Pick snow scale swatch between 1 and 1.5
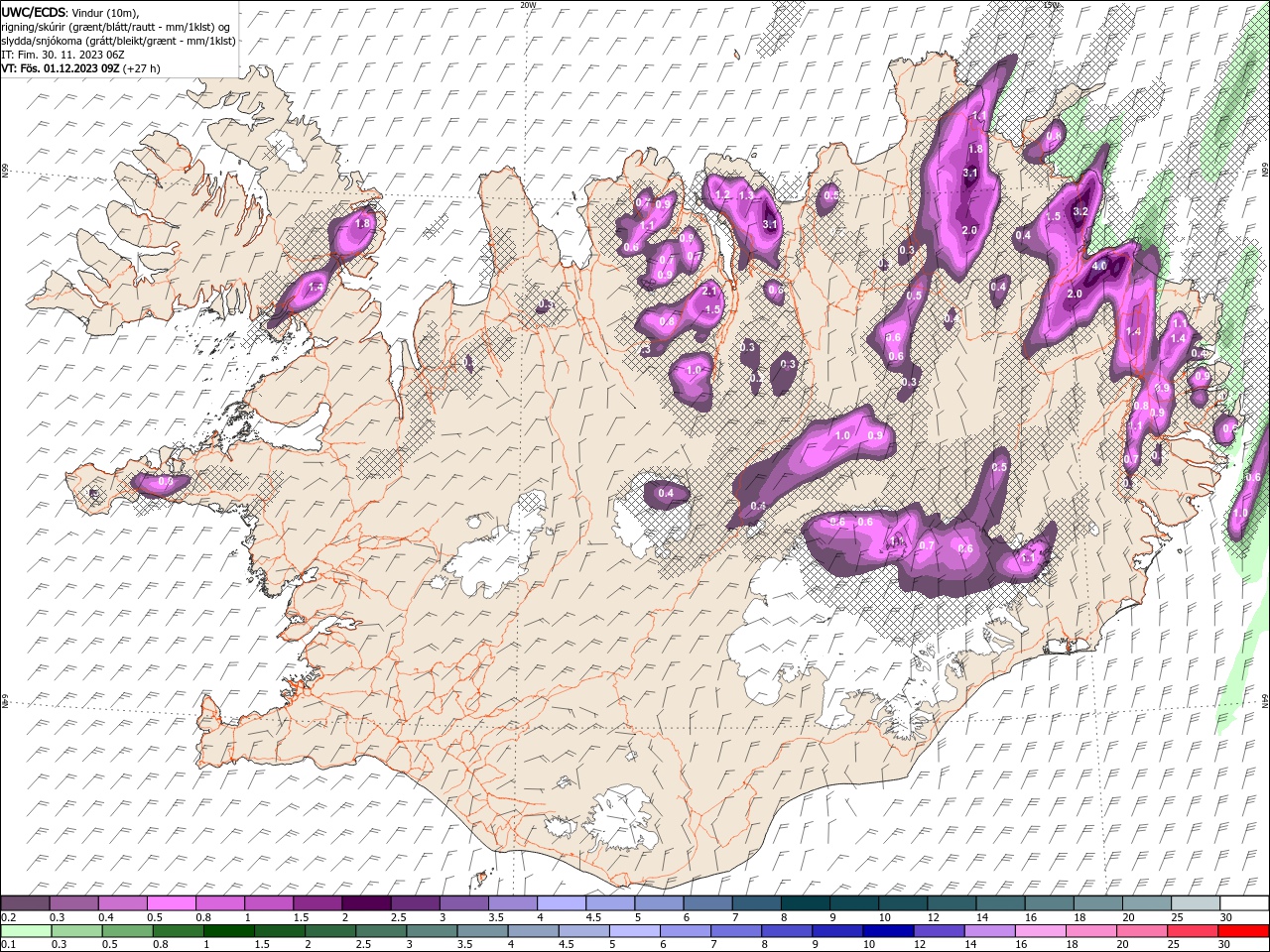The width and height of the screenshot is (1270, 952). tap(269, 903)
